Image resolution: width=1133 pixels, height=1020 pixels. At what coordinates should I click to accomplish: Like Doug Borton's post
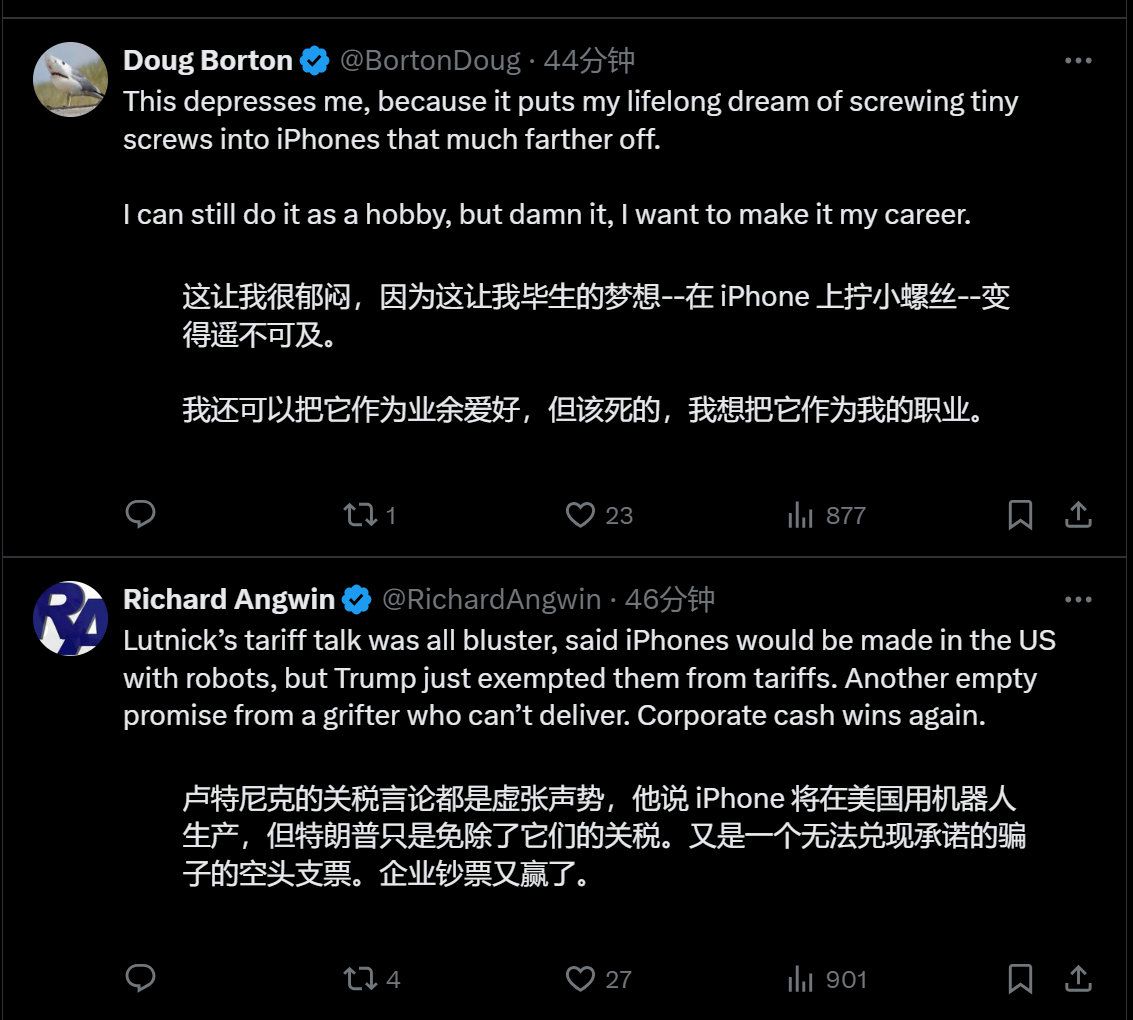tap(598, 515)
